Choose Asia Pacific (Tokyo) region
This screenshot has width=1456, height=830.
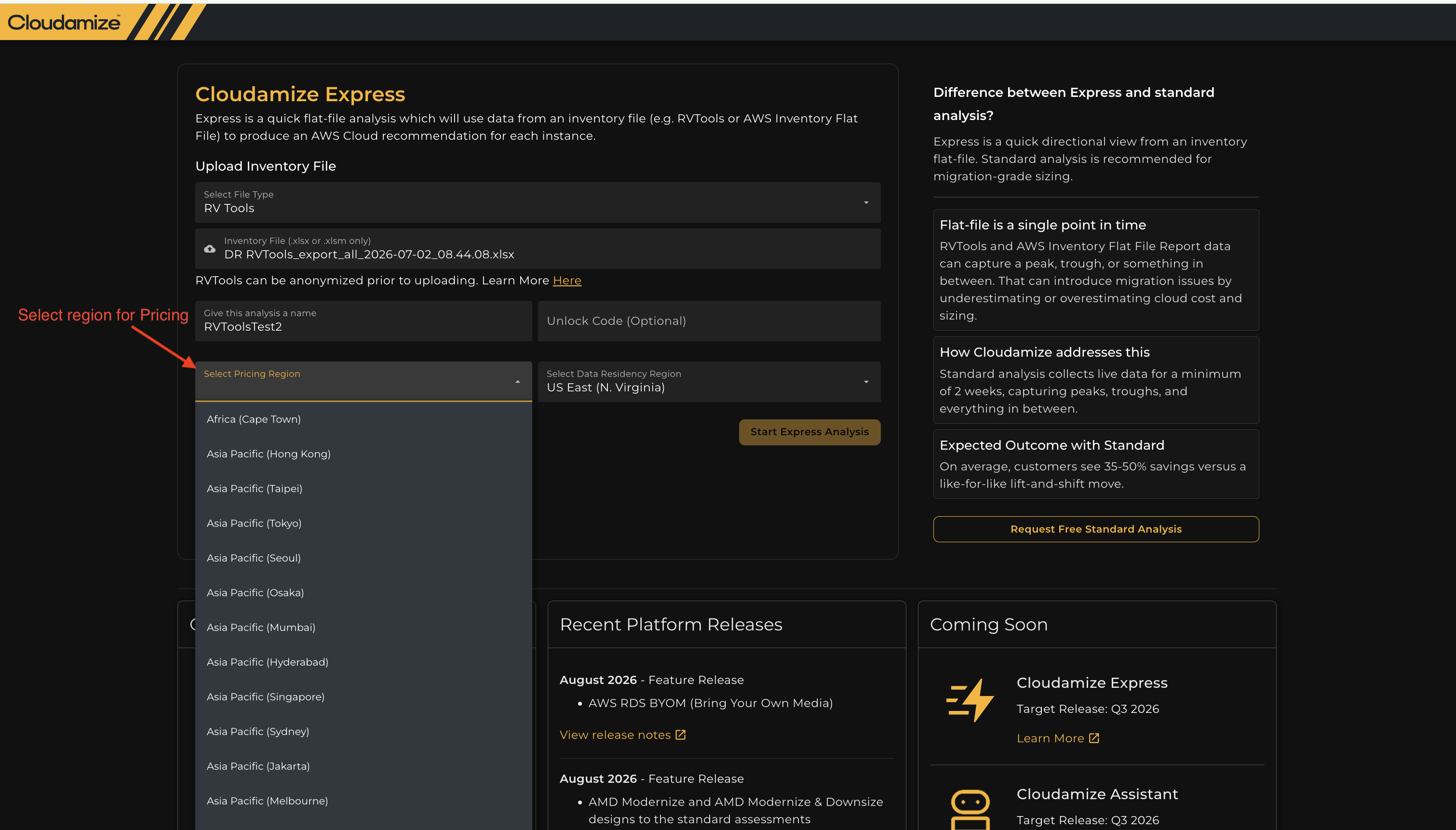click(x=364, y=523)
